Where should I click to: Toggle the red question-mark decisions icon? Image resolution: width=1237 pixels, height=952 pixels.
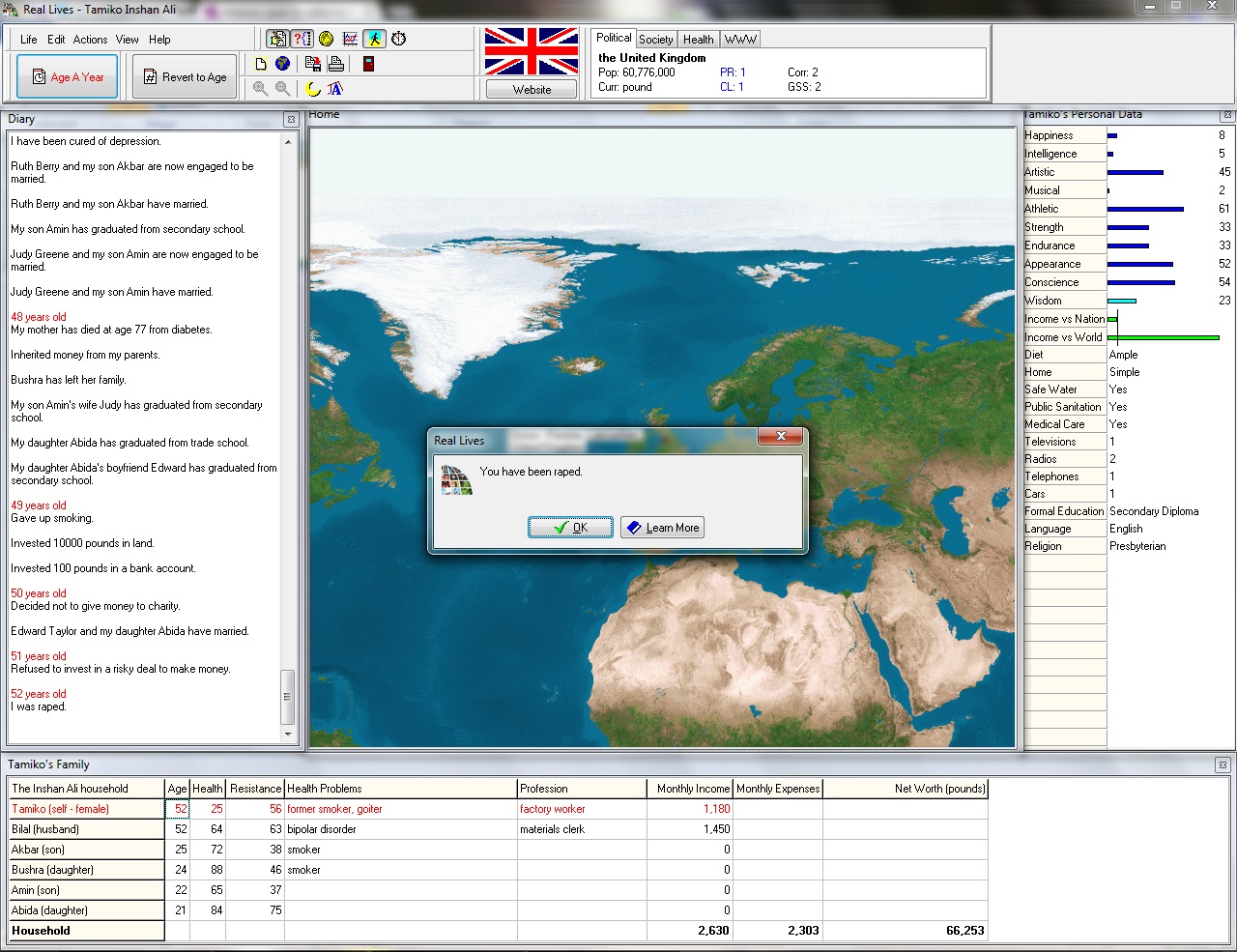tap(302, 39)
